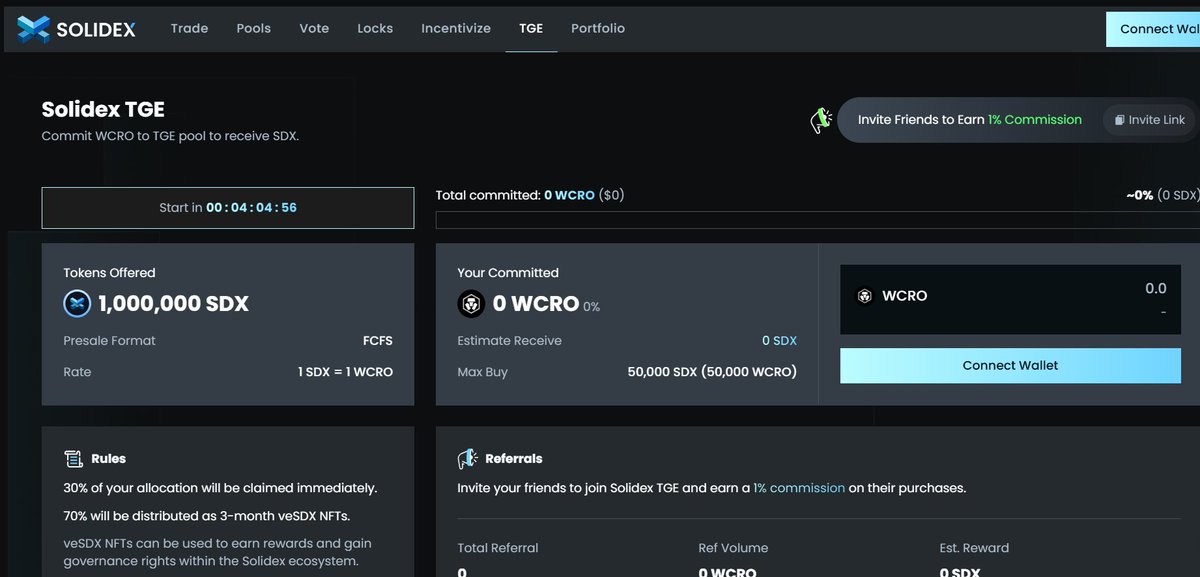Click the Solidex logo icon
This screenshot has height=577, width=1200.
[33, 29]
